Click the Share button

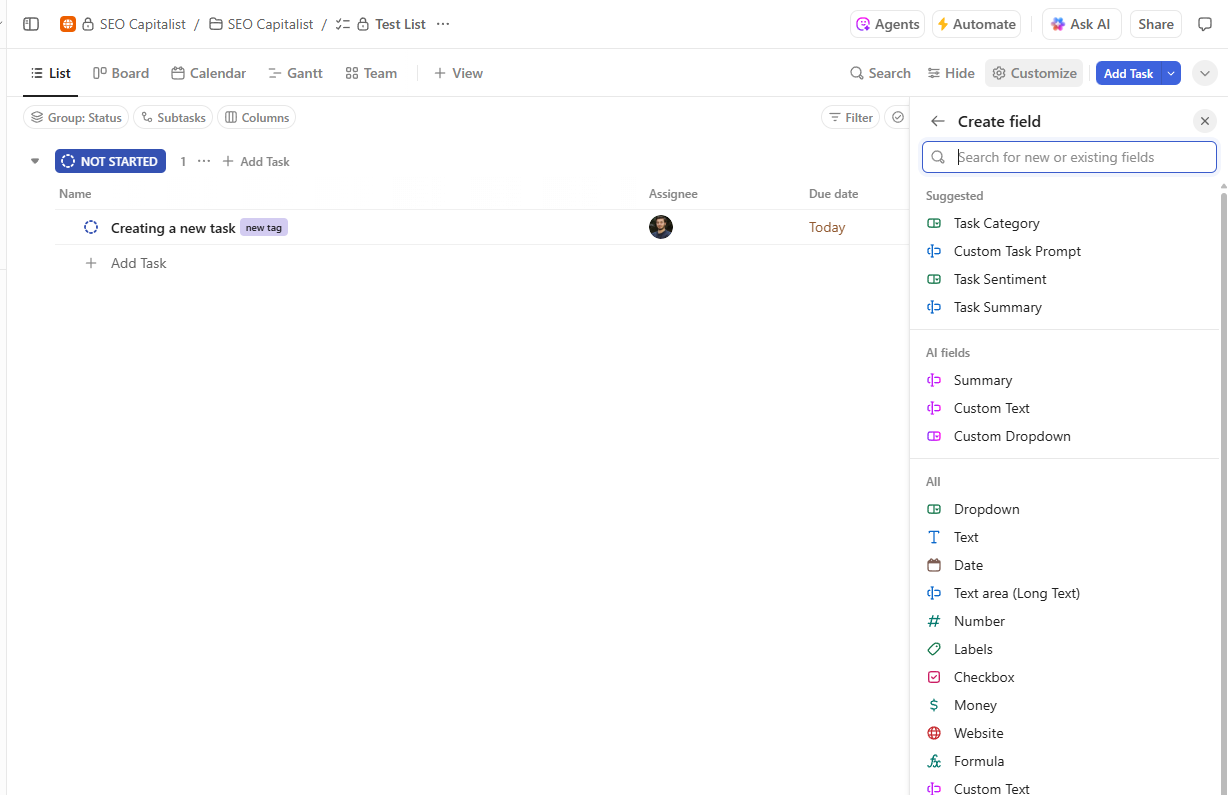pyautogui.click(x=1156, y=23)
